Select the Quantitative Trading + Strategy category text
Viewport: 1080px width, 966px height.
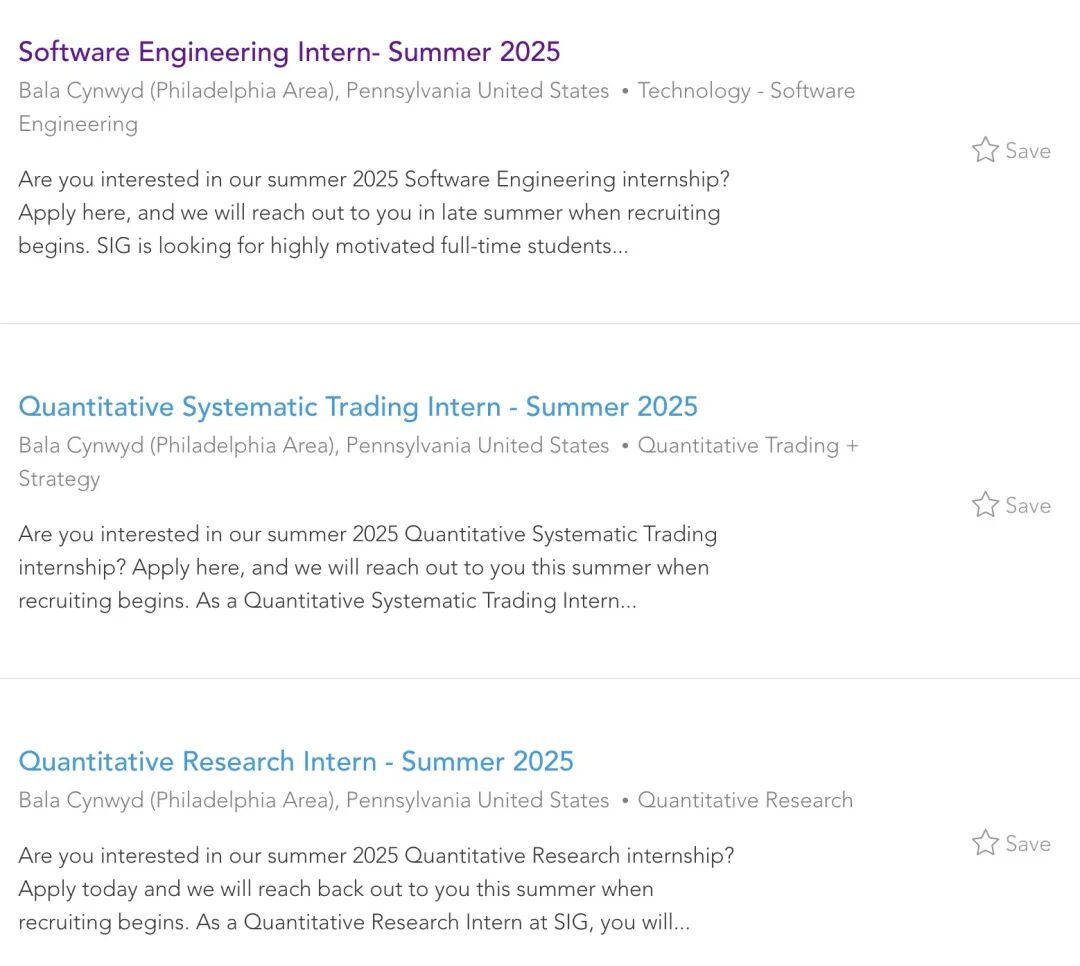point(748,446)
